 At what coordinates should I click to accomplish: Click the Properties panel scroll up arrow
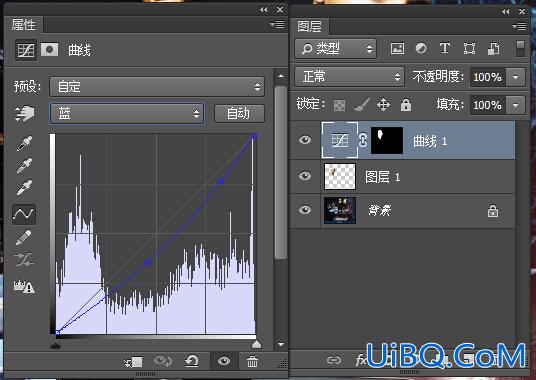[281, 76]
